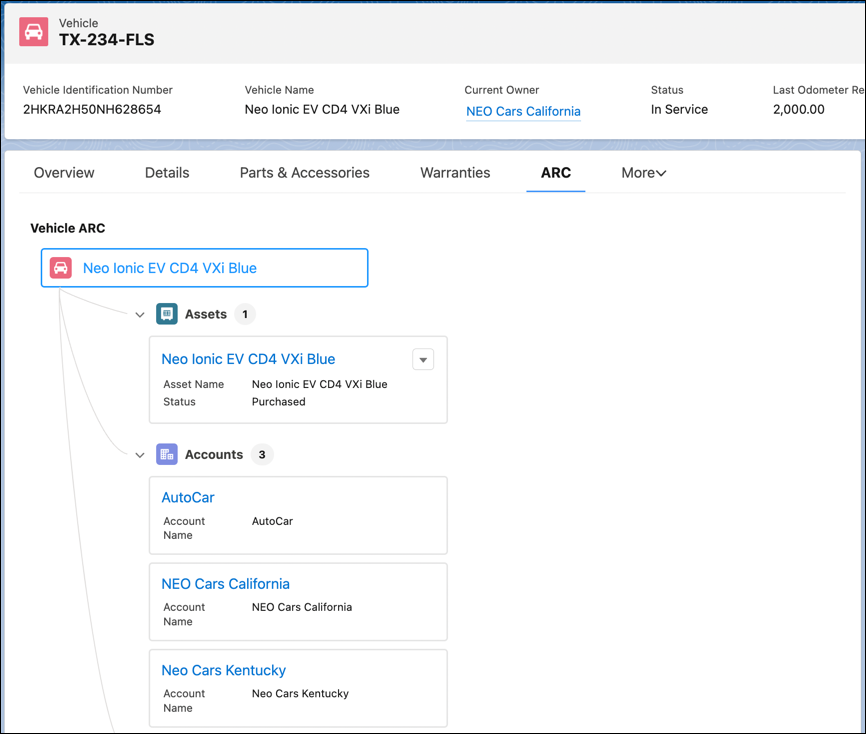
Task: Click the Accounts object icon in the tree
Action: click(166, 454)
